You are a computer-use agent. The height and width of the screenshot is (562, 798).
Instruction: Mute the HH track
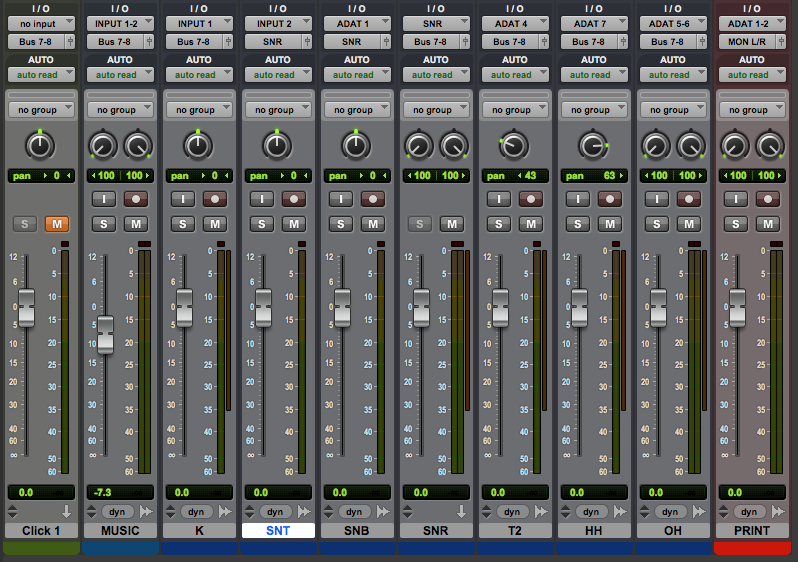(x=610, y=224)
